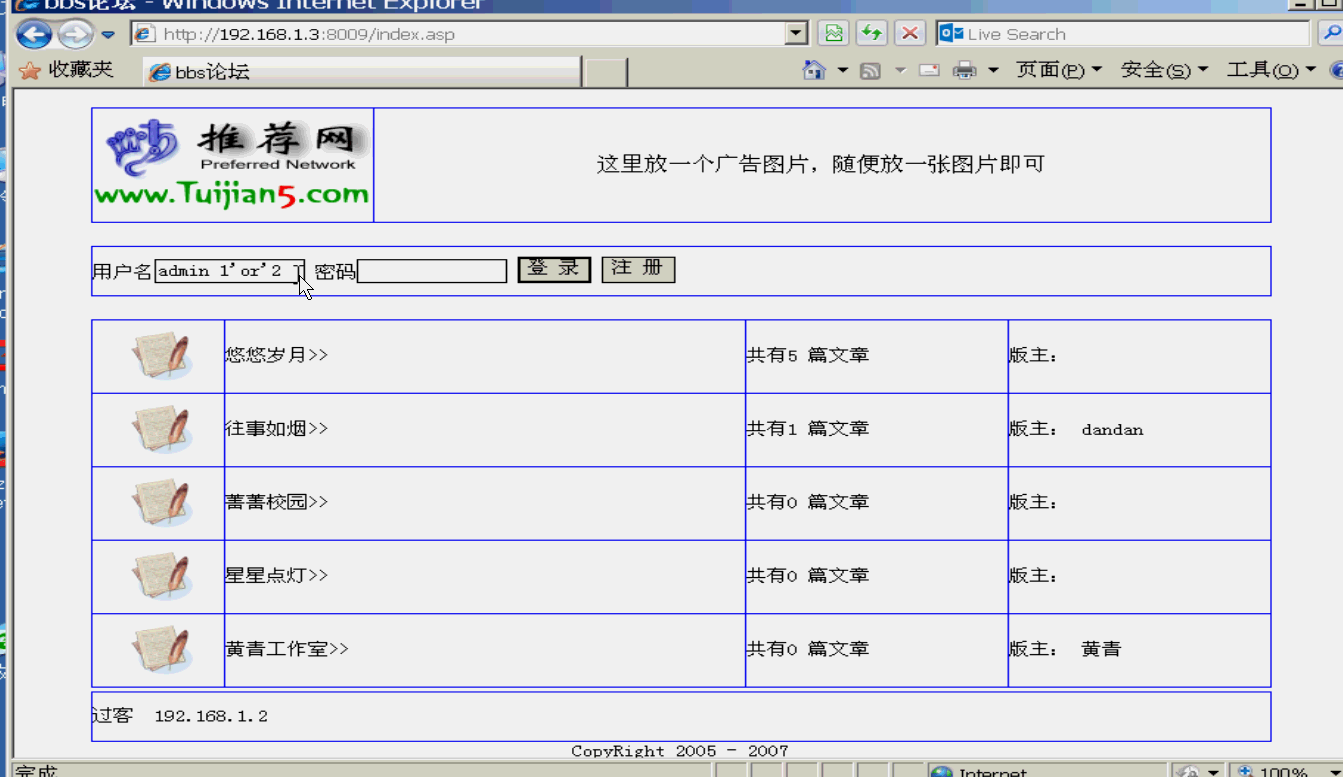1343x777 pixels.
Task: Switch to the bbs论坛 tab
Action: pyautogui.click(x=360, y=72)
